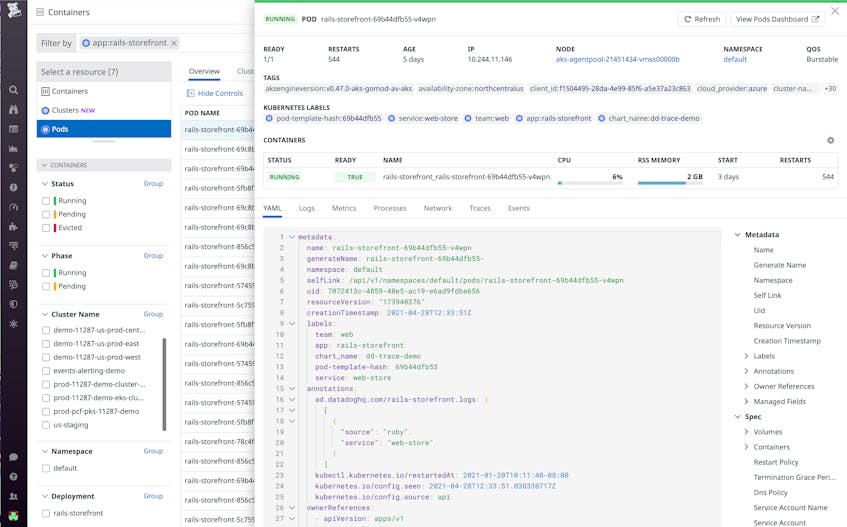847x527 pixels.
Task: Click the CPU usage bar at 6%
Action: (590, 183)
